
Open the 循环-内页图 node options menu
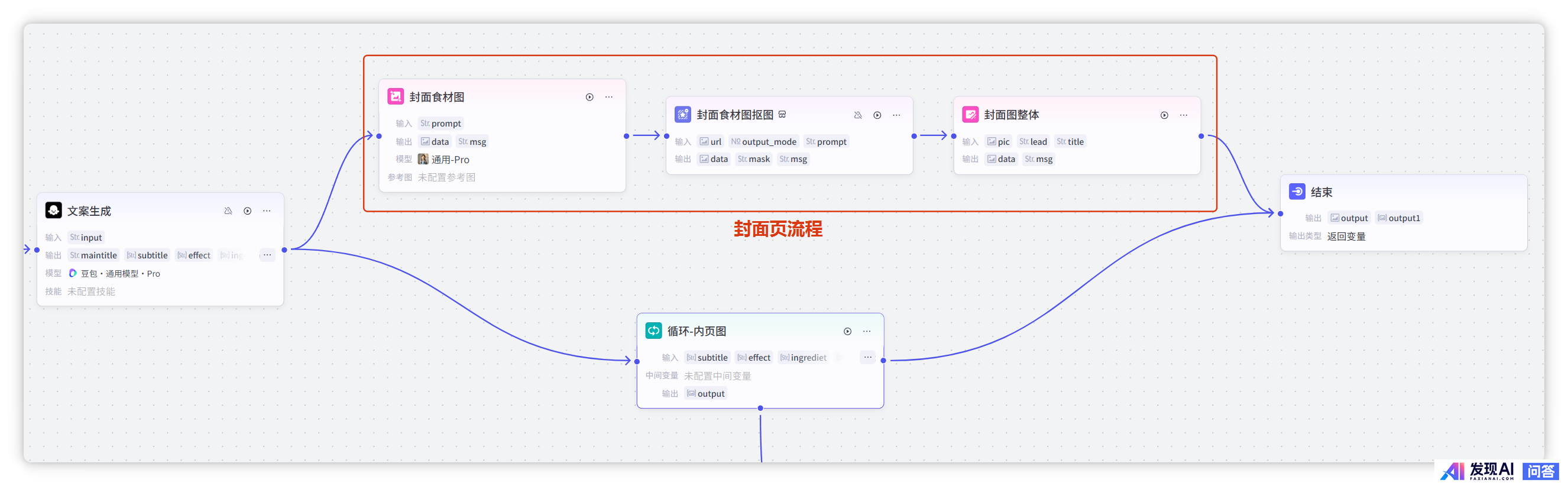tap(867, 331)
